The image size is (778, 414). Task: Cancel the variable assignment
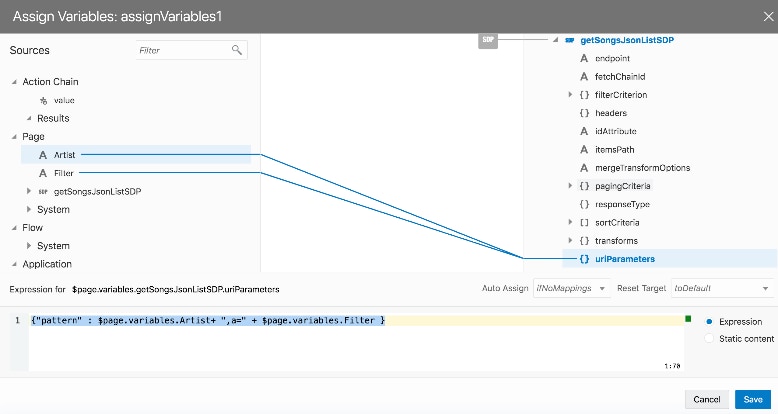pyautogui.click(x=707, y=400)
